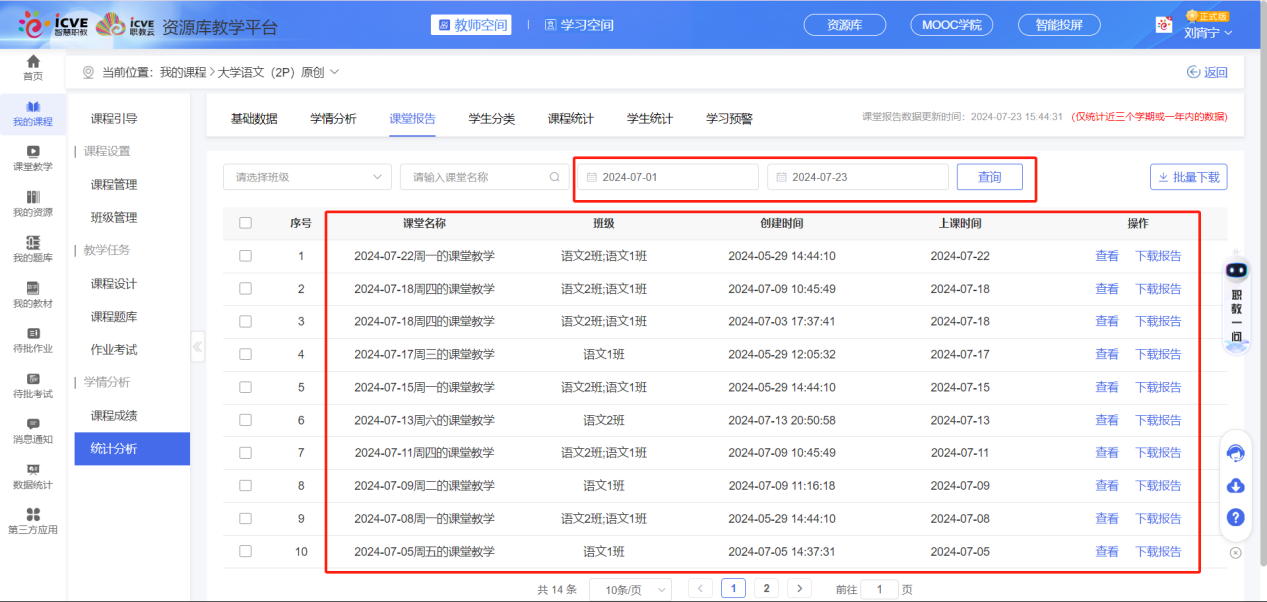
Task: Tick the row checkbox for 2024-07-05周五的课堂教学
Action: 245,551
